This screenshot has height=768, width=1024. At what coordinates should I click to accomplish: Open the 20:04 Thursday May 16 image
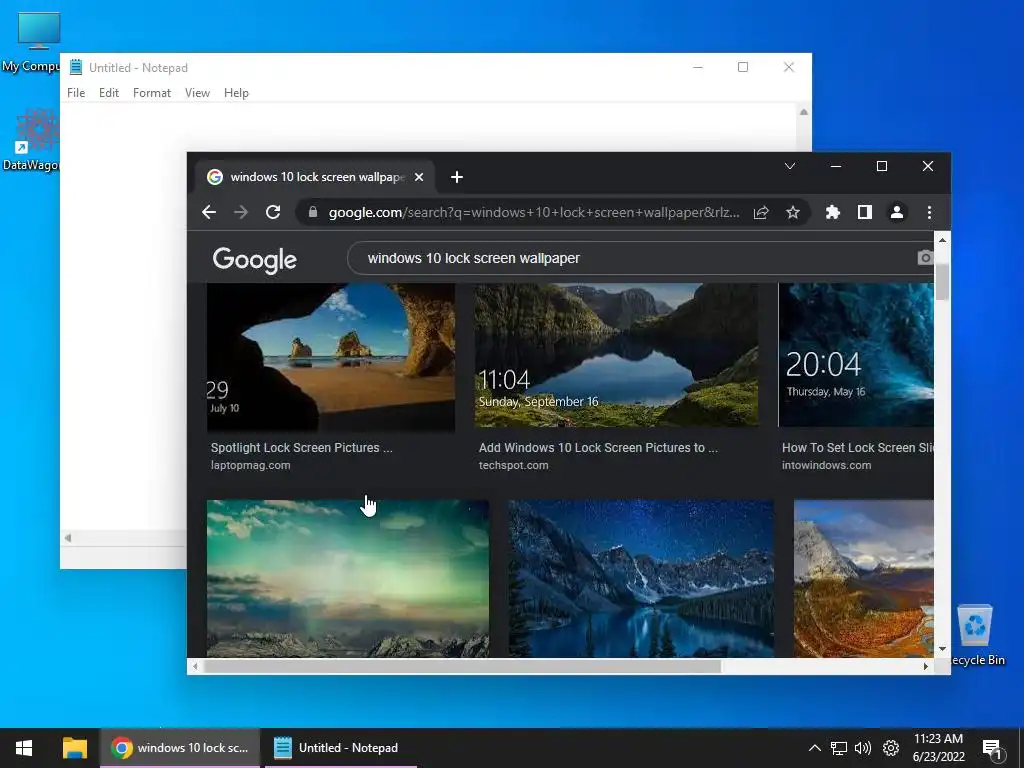pyautogui.click(x=856, y=355)
